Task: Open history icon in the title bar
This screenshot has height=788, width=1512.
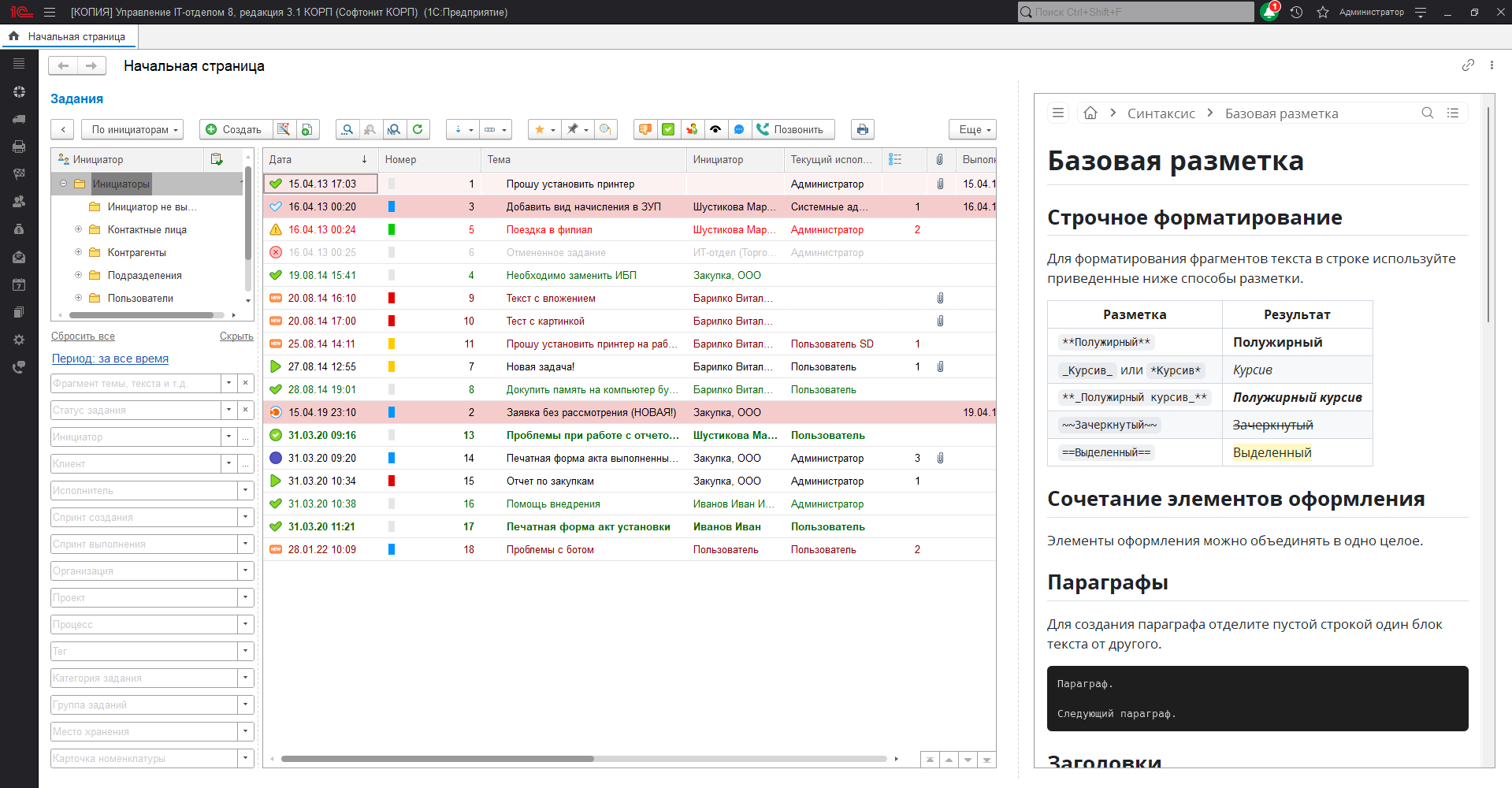Action: point(1296,12)
